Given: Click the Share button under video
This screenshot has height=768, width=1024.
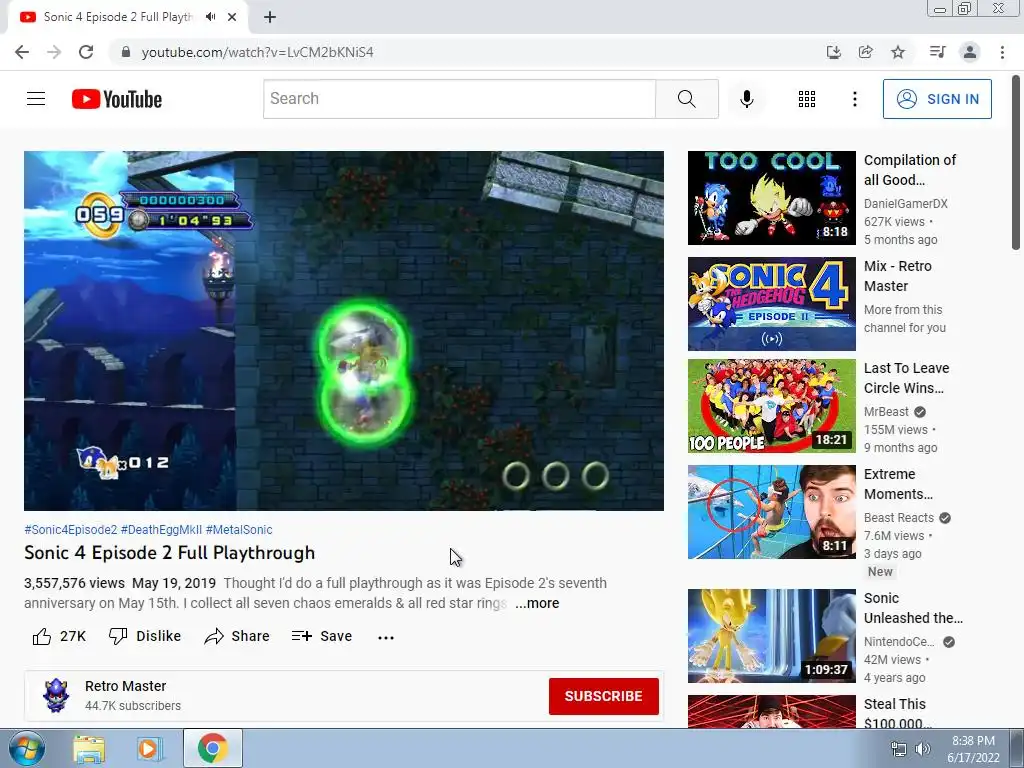Looking at the screenshot, I should (236, 636).
